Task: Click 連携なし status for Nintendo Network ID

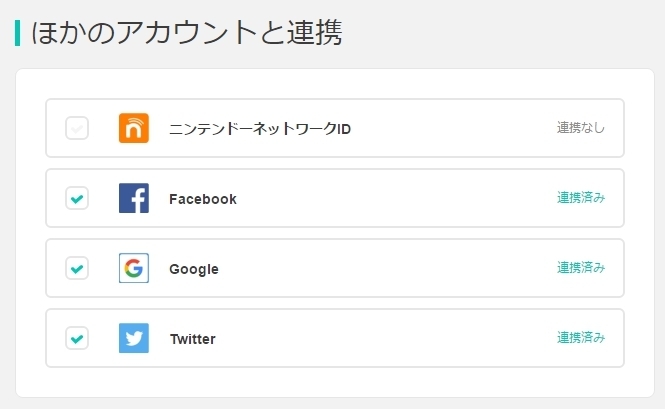Action: (x=581, y=127)
